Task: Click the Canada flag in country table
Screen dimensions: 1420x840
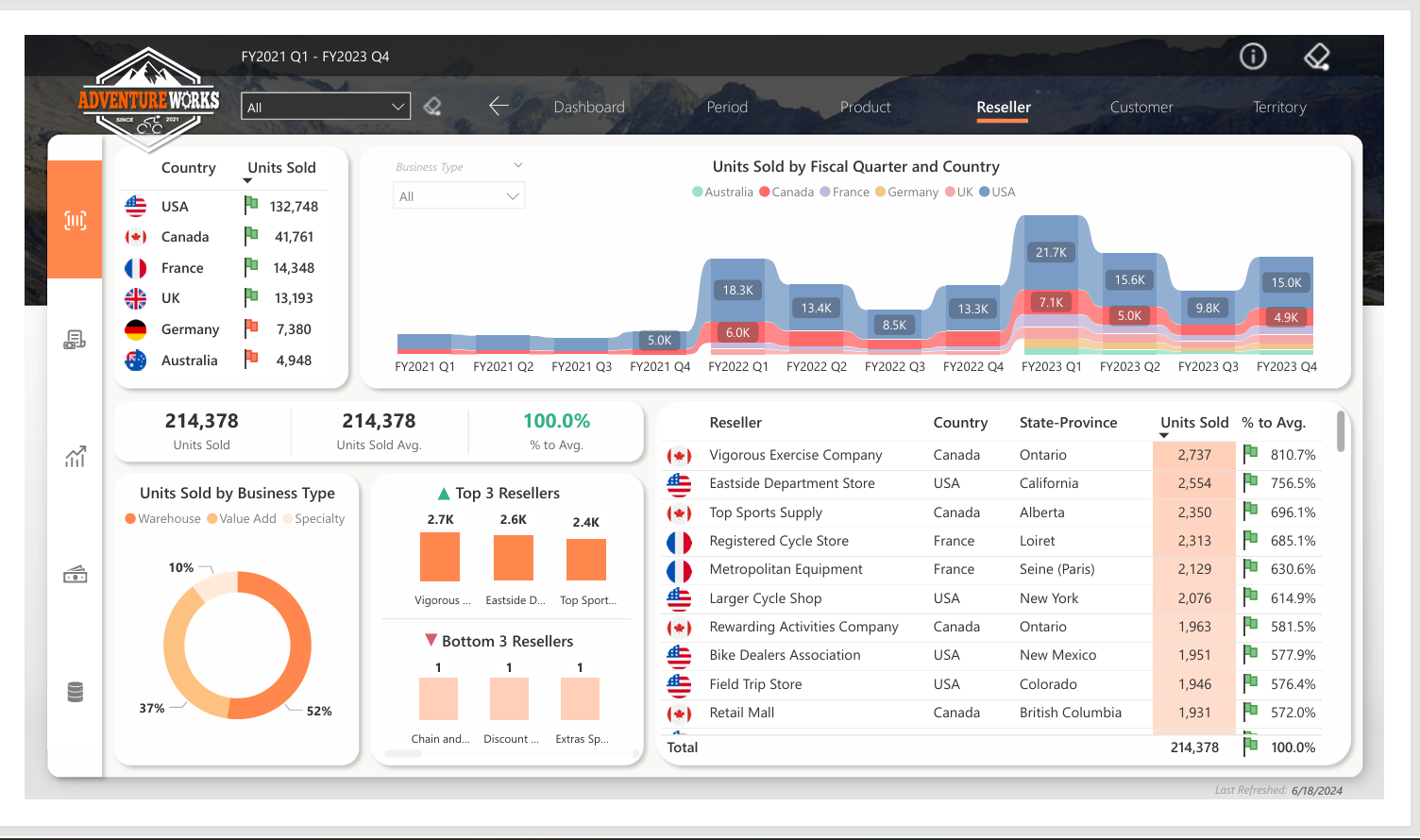Action: (136, 237)
